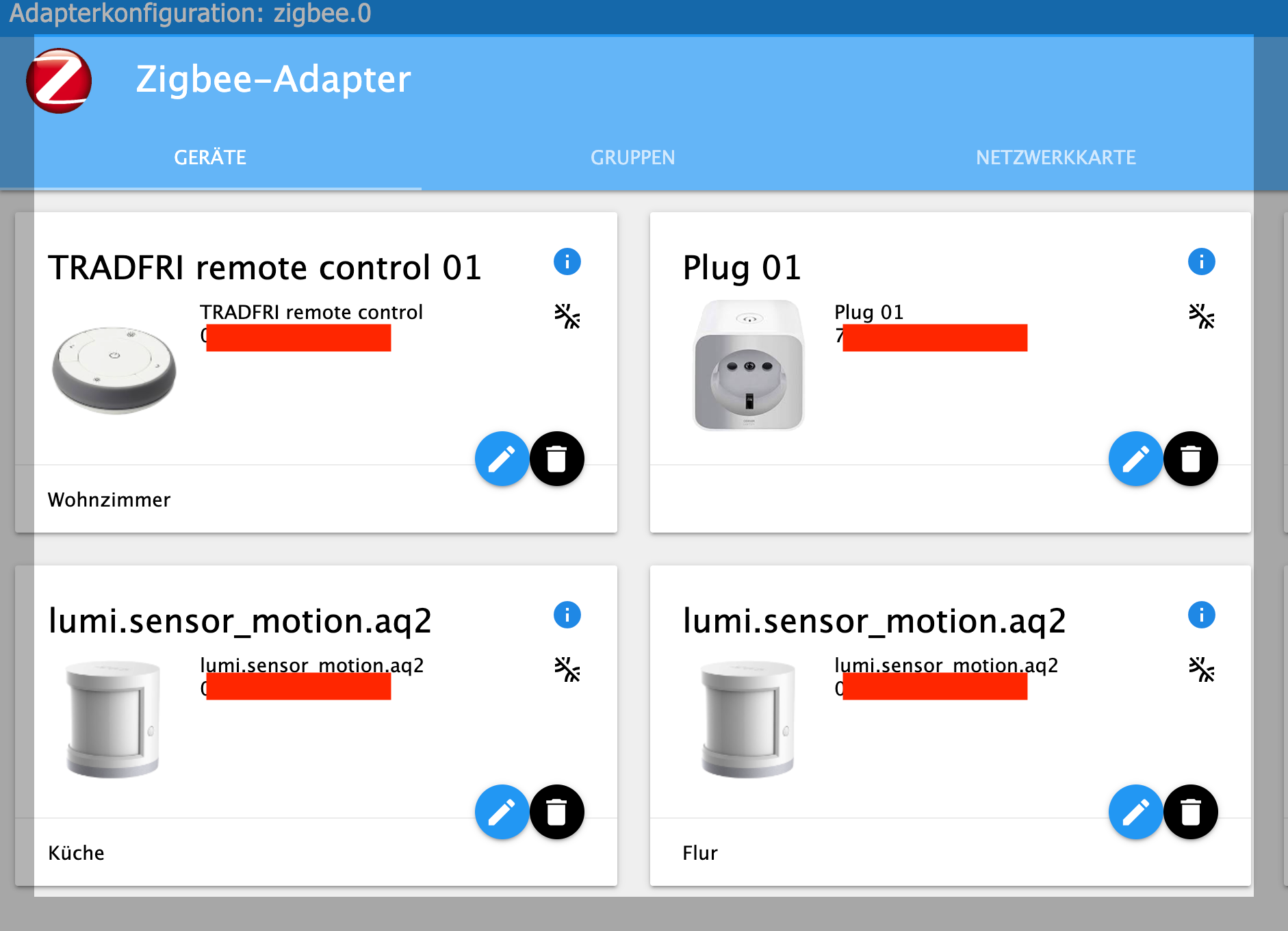Click unbind icon on Küche sensor card
Screen dimensions: 1288x931
567,669
